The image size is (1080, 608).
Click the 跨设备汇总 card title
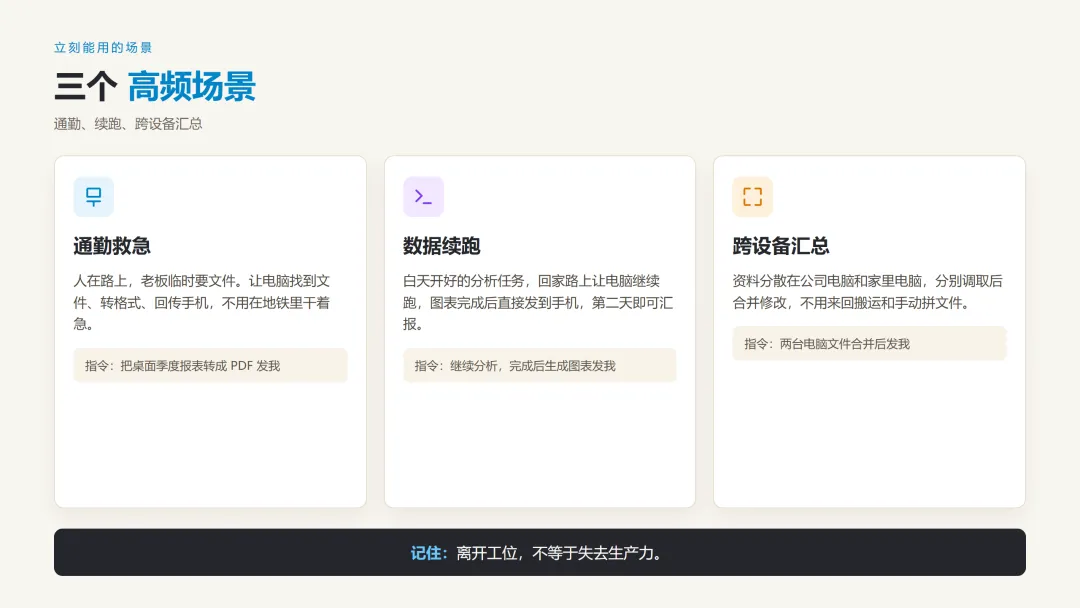[780, 246]
